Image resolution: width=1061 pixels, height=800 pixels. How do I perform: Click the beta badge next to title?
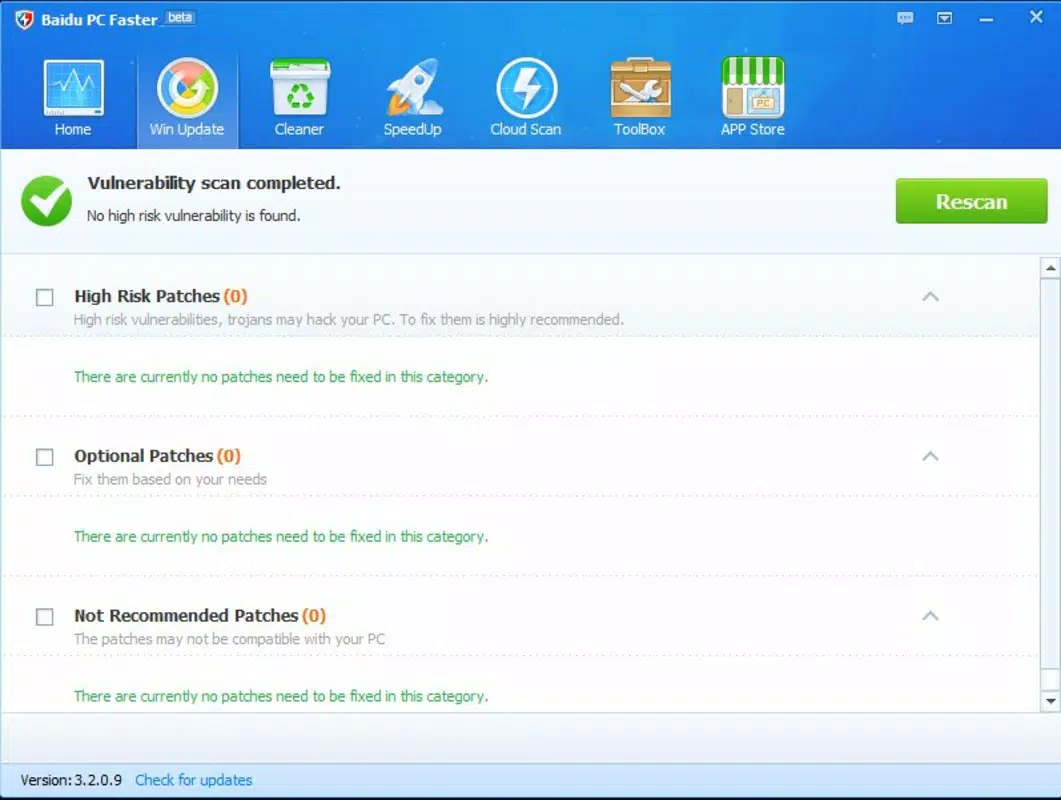pyautogui.click(x=180, y=18)
